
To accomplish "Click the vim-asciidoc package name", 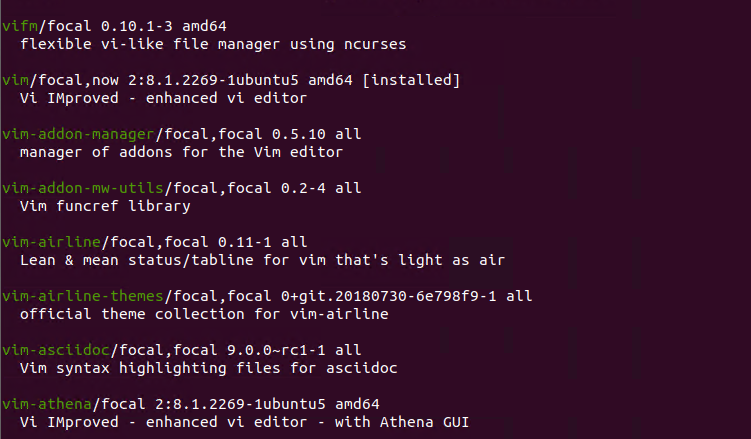I will (56, 350).
